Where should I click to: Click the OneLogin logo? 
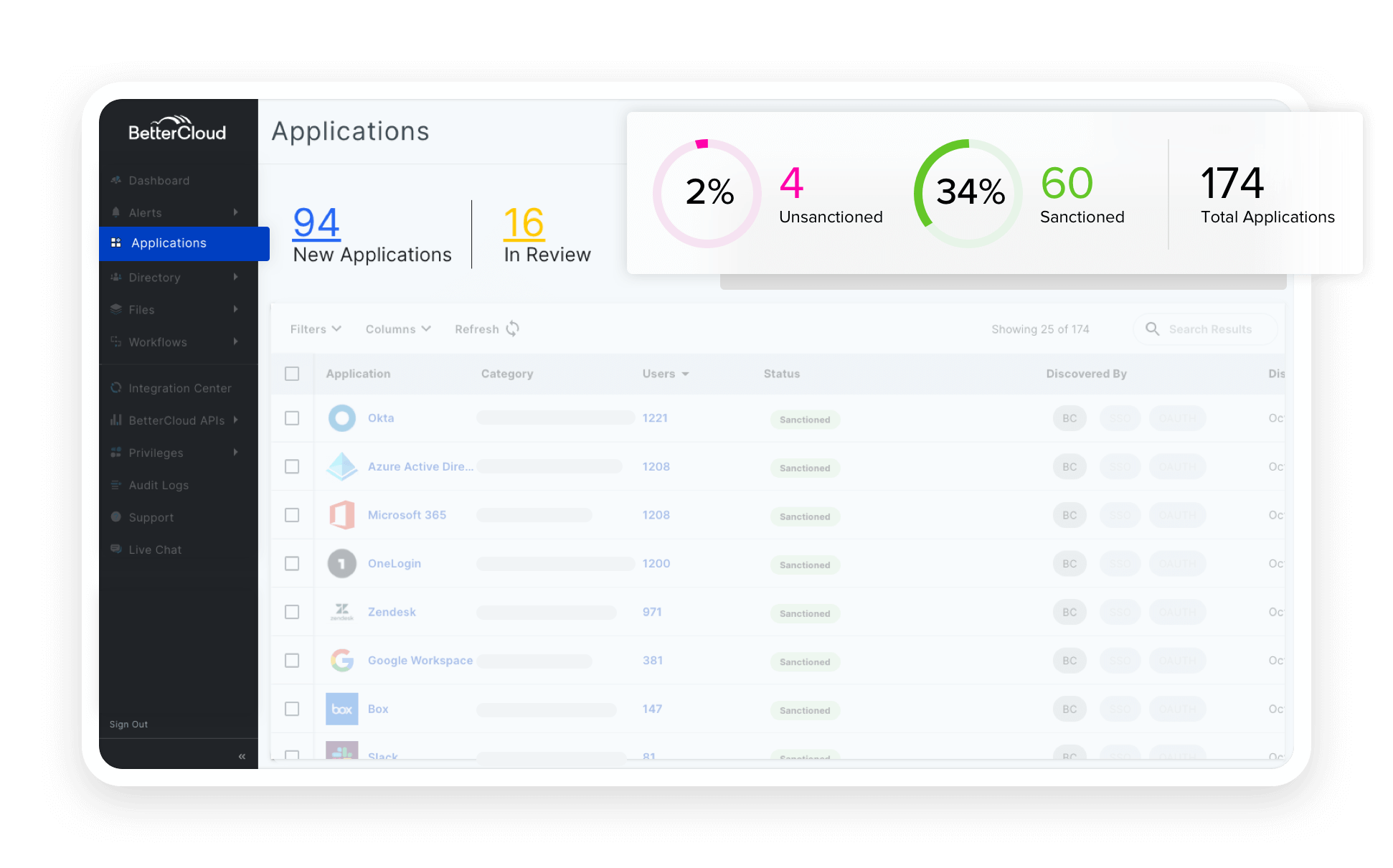[342, 564]
